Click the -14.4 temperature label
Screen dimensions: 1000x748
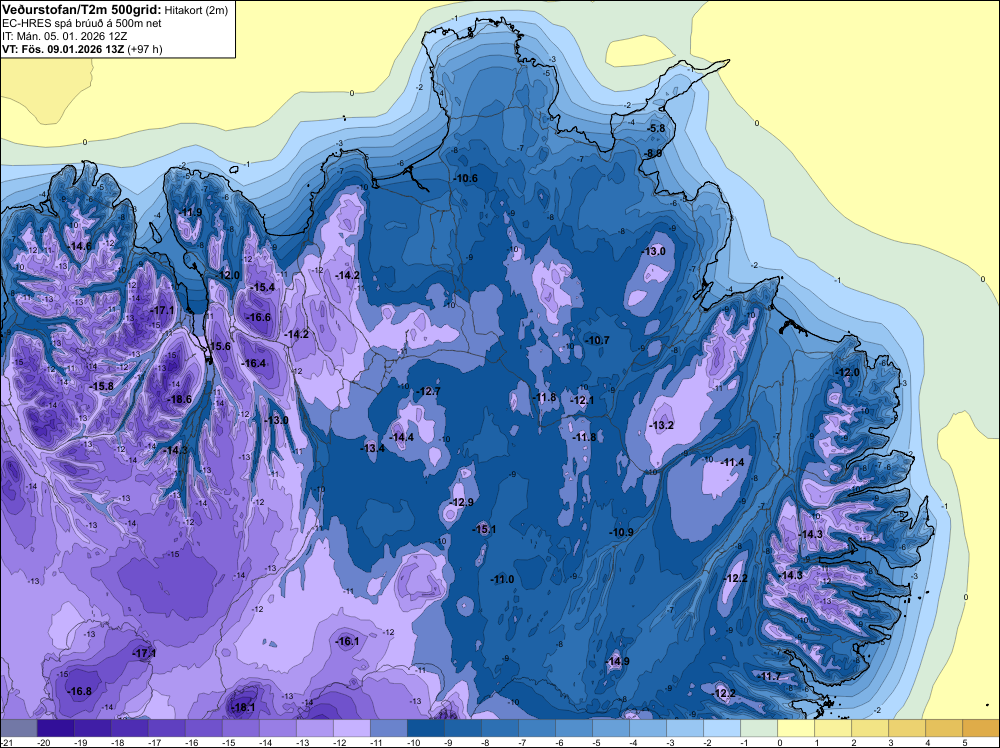402,437
